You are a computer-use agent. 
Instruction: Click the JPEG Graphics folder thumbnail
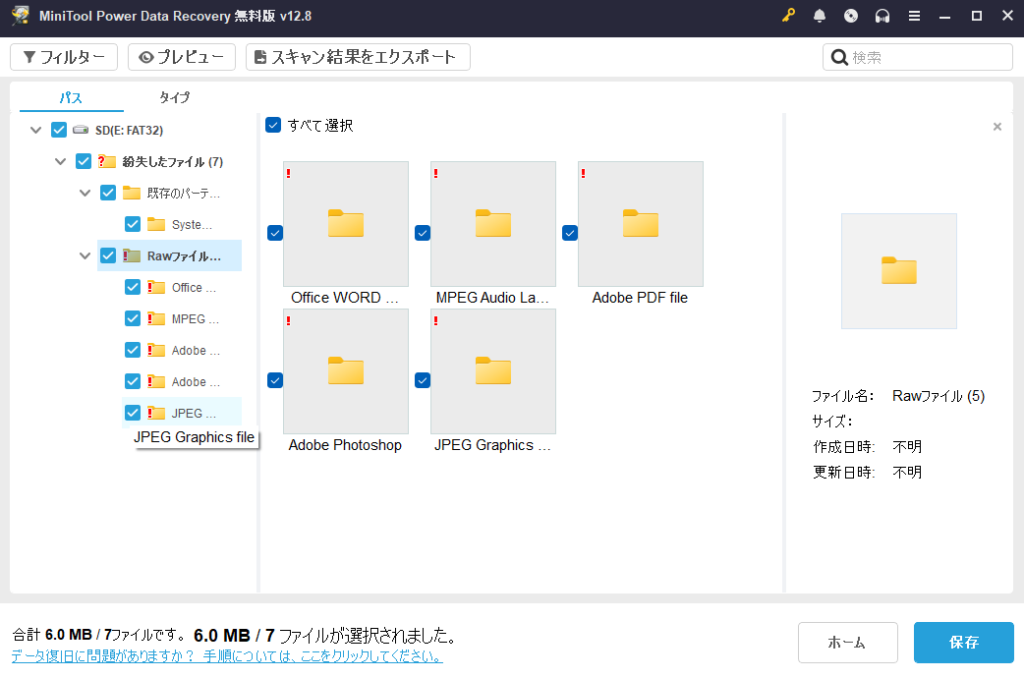(x=493, y=371)
